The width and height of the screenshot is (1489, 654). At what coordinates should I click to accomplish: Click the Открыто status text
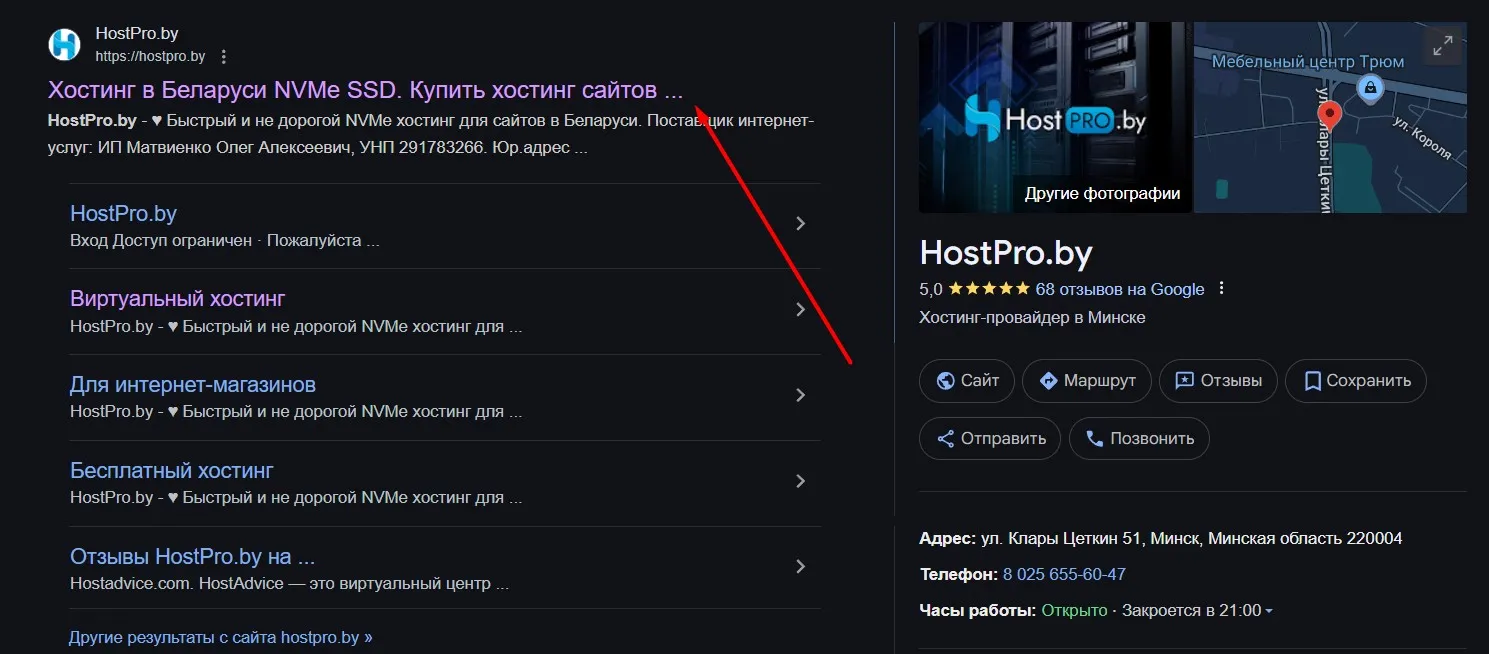(1074, 610)
